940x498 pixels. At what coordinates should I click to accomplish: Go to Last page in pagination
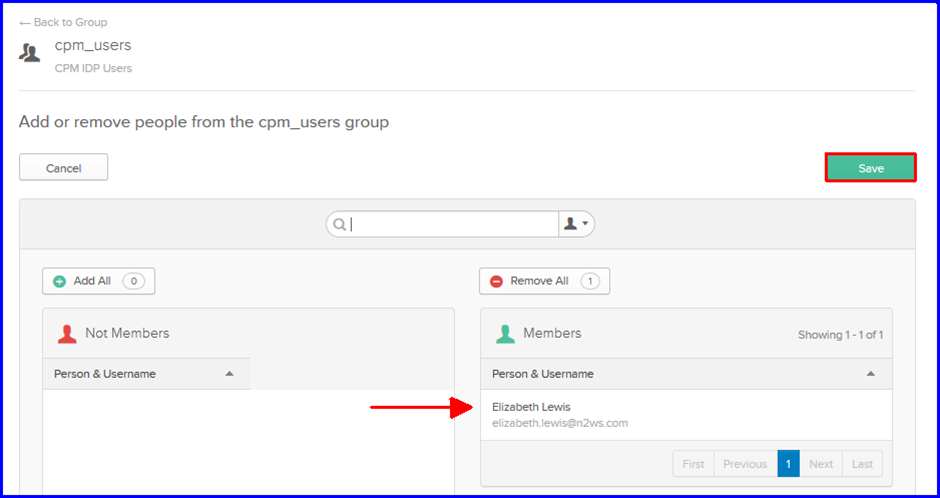[863, 464]
